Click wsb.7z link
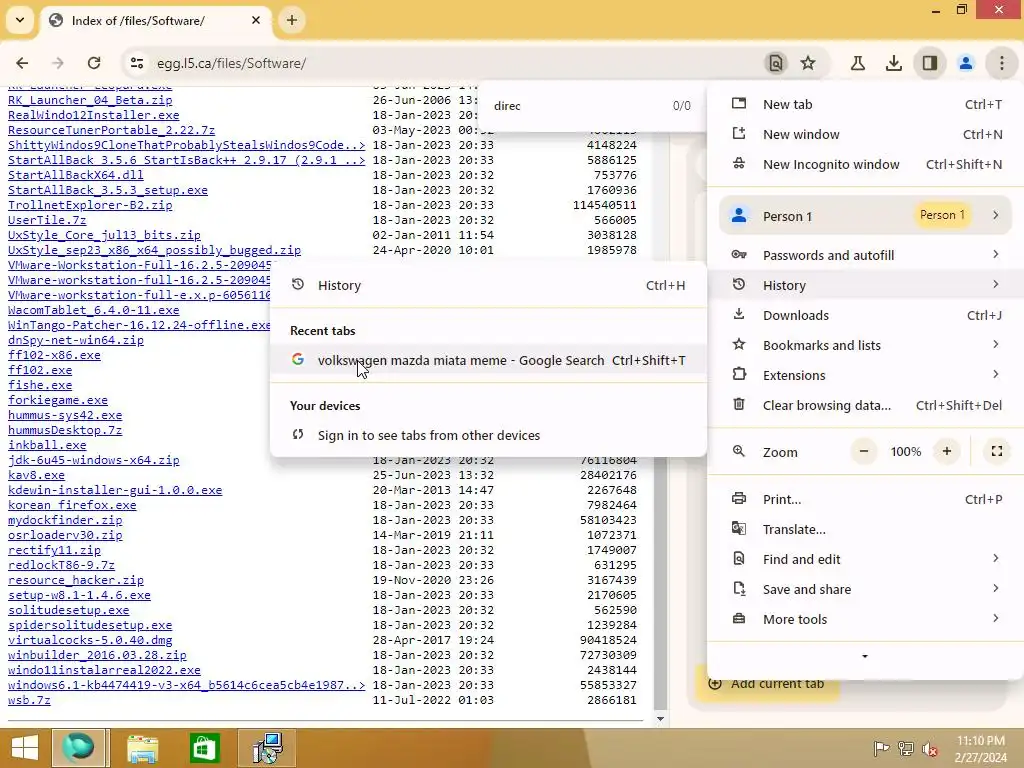The height and width of the screenshot is (768, 1024). [29, 700]
